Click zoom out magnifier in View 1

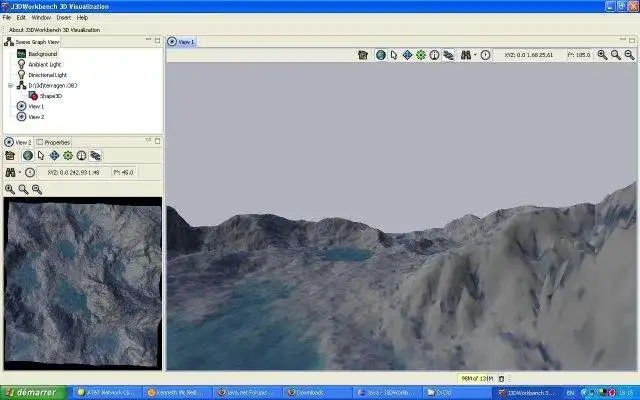629,55
